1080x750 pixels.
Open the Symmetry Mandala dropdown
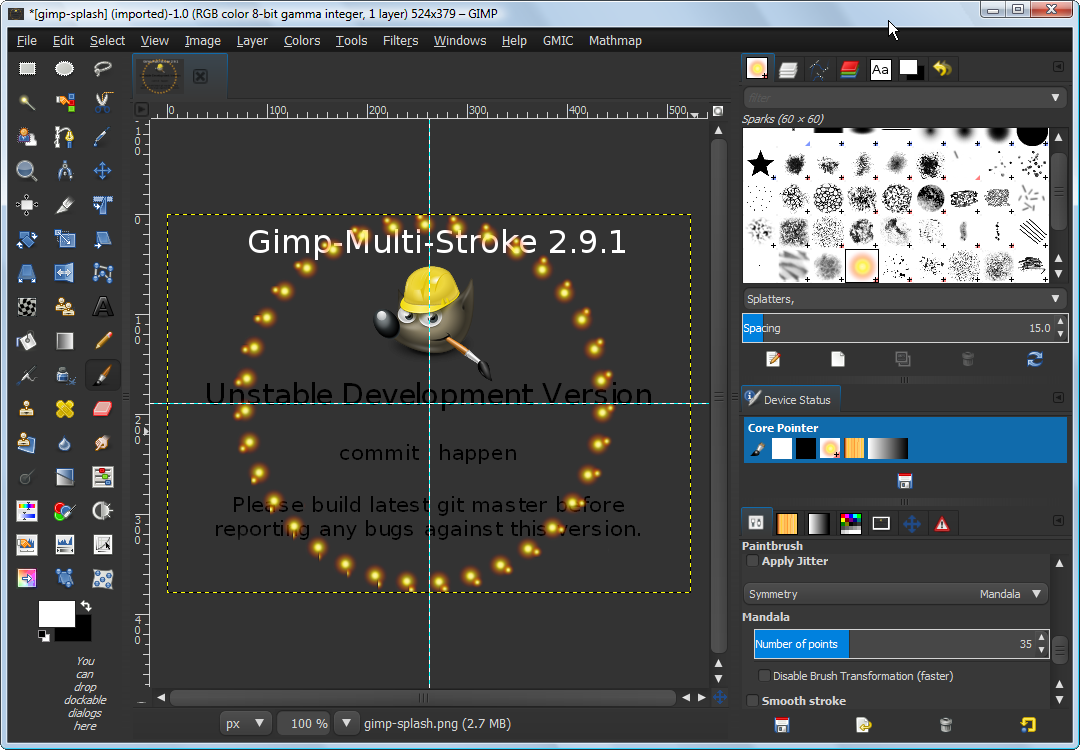tap(895, 594)
